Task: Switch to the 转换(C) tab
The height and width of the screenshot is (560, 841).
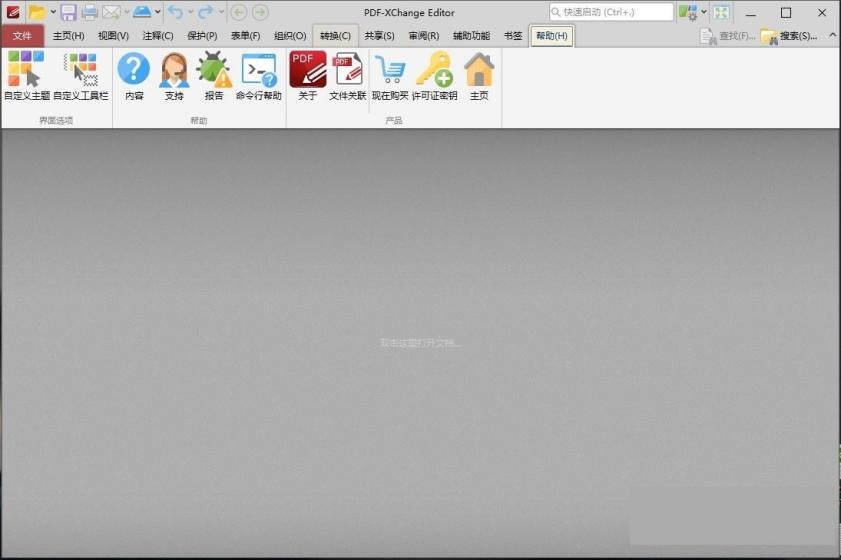Action: (335, 36)
